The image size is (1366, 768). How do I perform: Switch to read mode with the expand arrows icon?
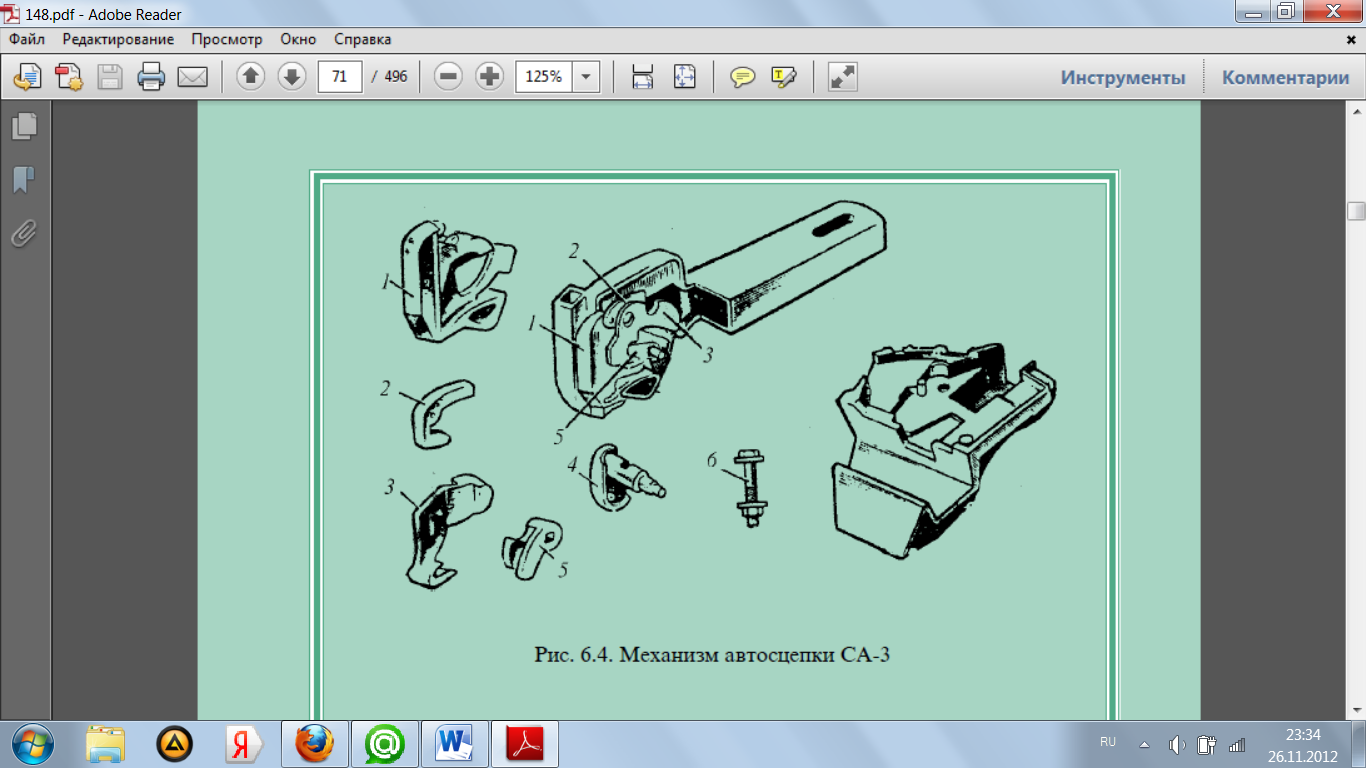coord(843,77)
